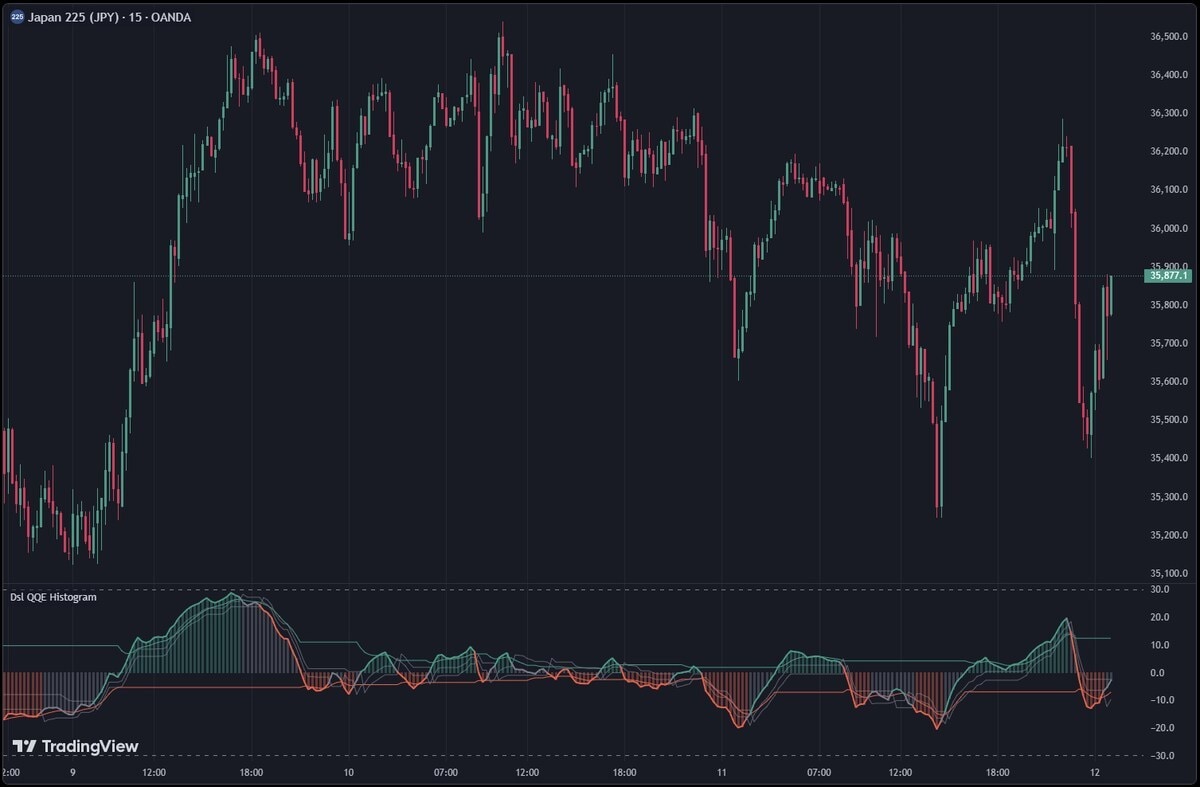Click the 35,700.0 price axis label

pyautogui.click(x=1169, y=343)
